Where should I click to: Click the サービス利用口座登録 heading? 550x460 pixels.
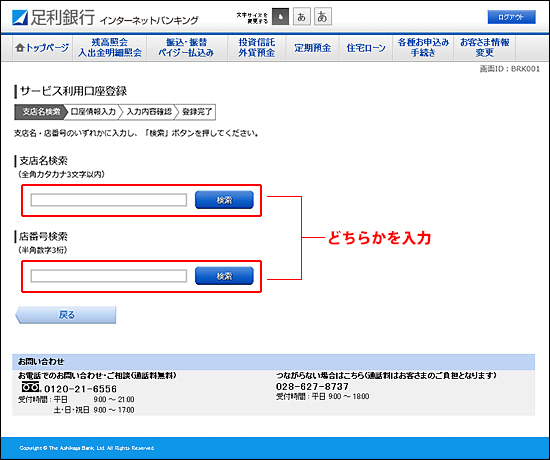pyautogui.click(x=73, y=91)
